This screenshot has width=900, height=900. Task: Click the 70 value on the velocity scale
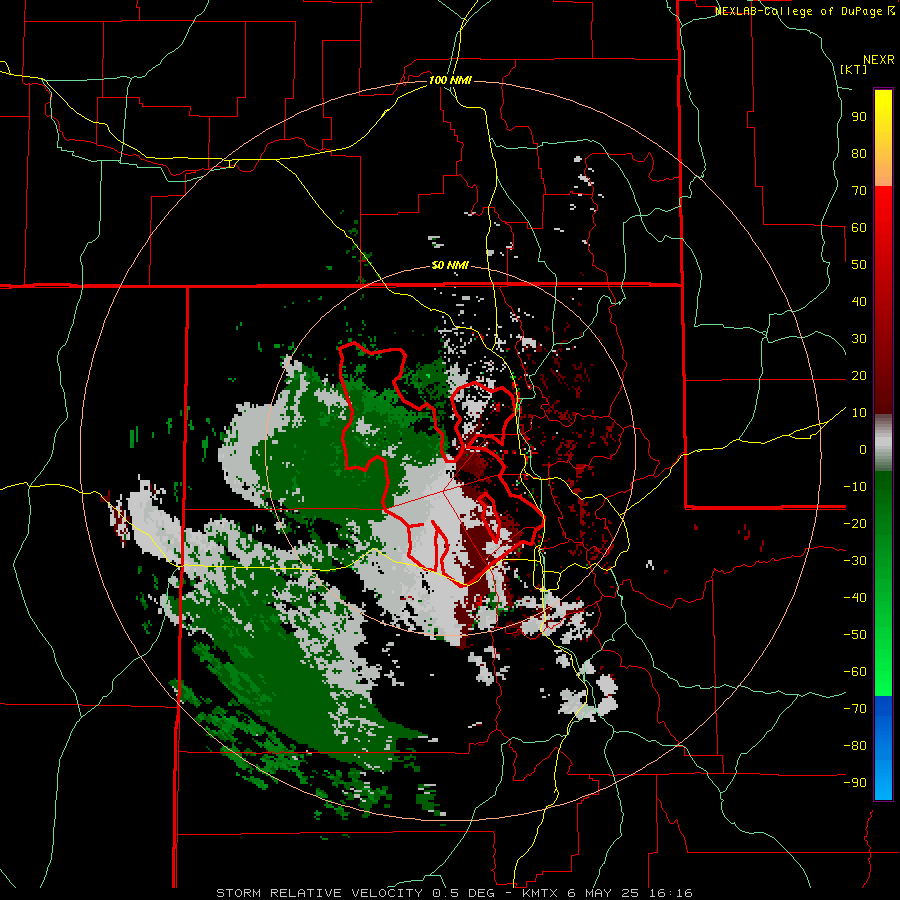coord(859,191)
